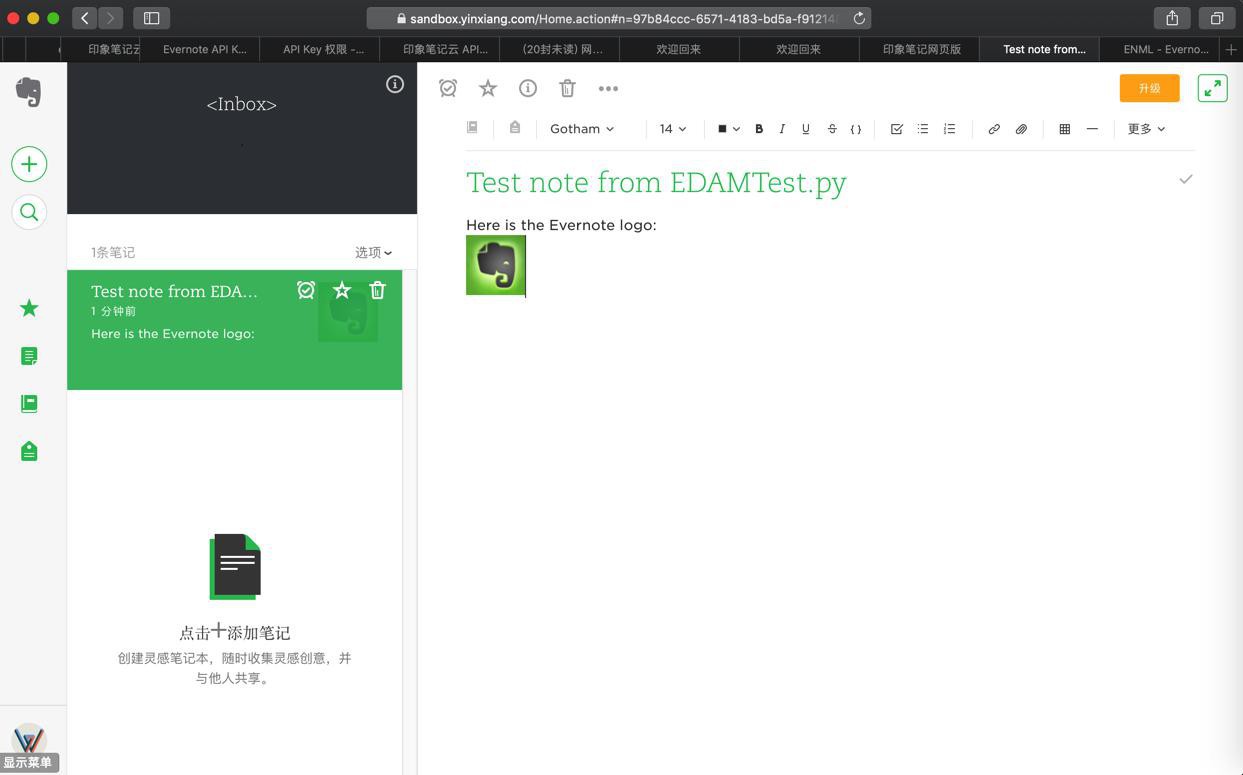Image resolution: width=1243 pixels, height=775 pixels.
Task: Open the font size 14 dropdown
Action: tap(672, 129)
